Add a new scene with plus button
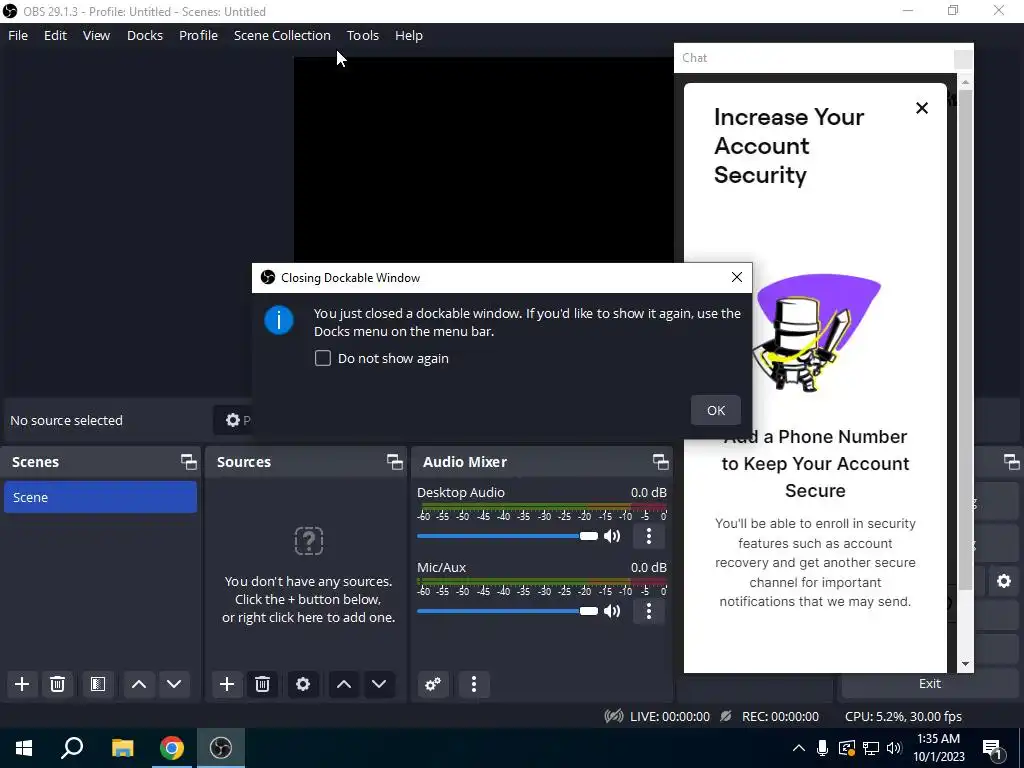1024x768 pixels. pos(22,684)
